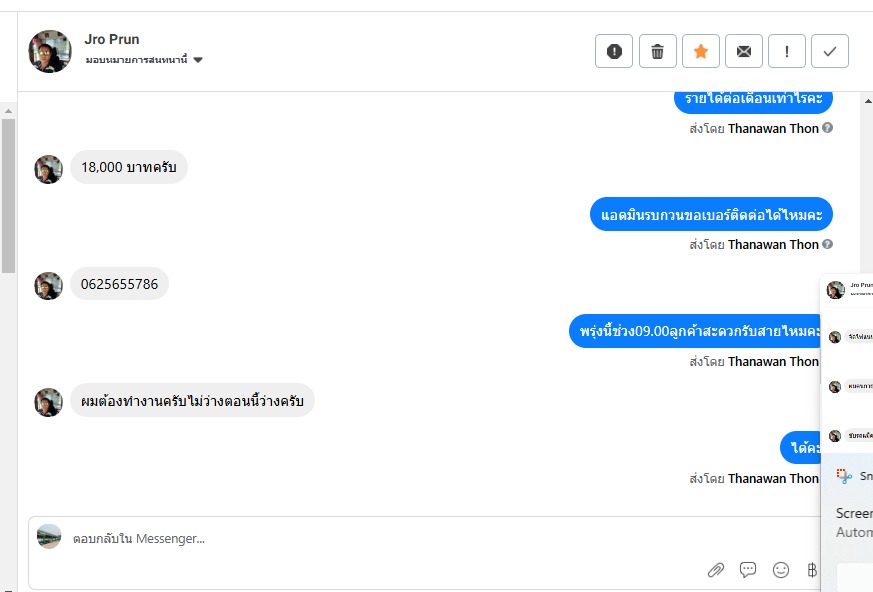The height and width of the screenshot is (592, 873).
Task: Open saved replies speech bubble icon
Action: pos(748,570)
